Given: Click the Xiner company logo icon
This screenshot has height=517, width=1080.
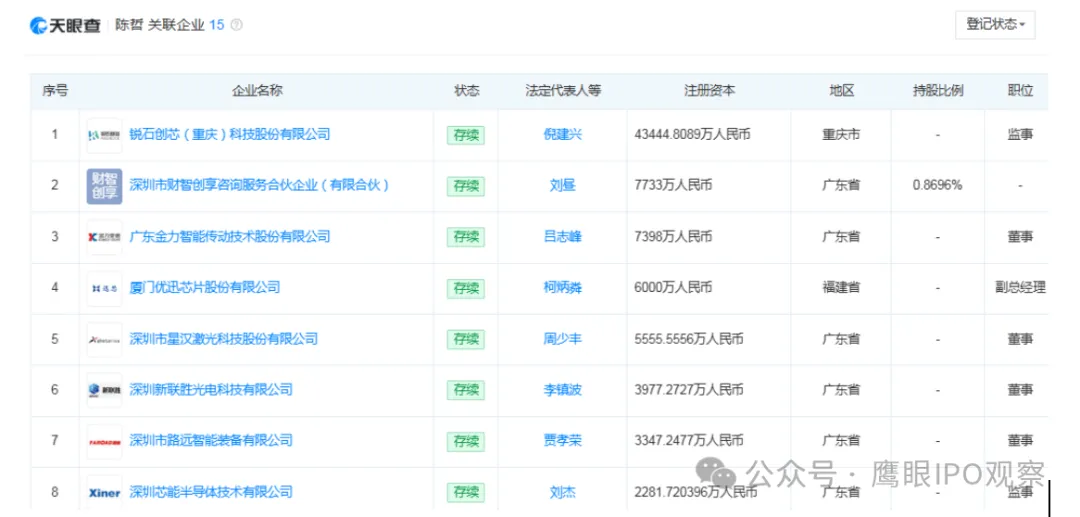Looking at the screenshot, I should tap(104, 492).
